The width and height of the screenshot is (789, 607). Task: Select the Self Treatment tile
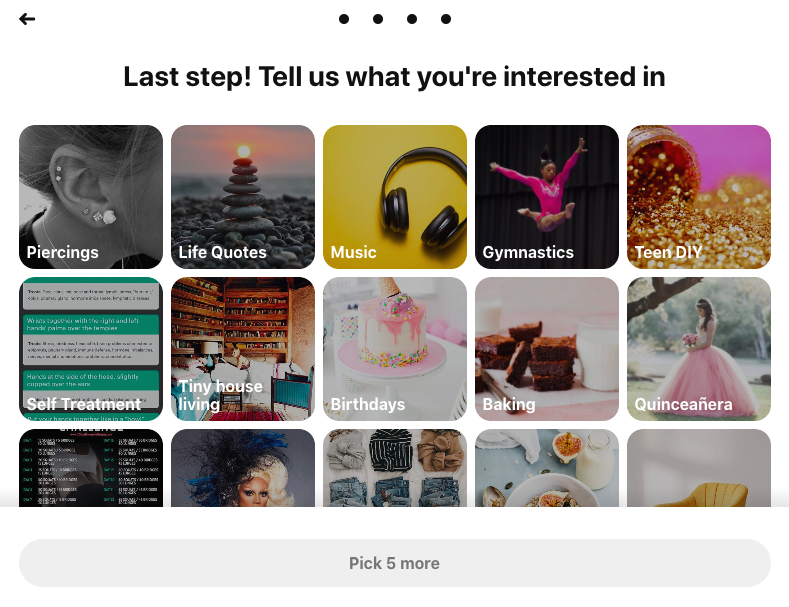click(x=91, y=349)
